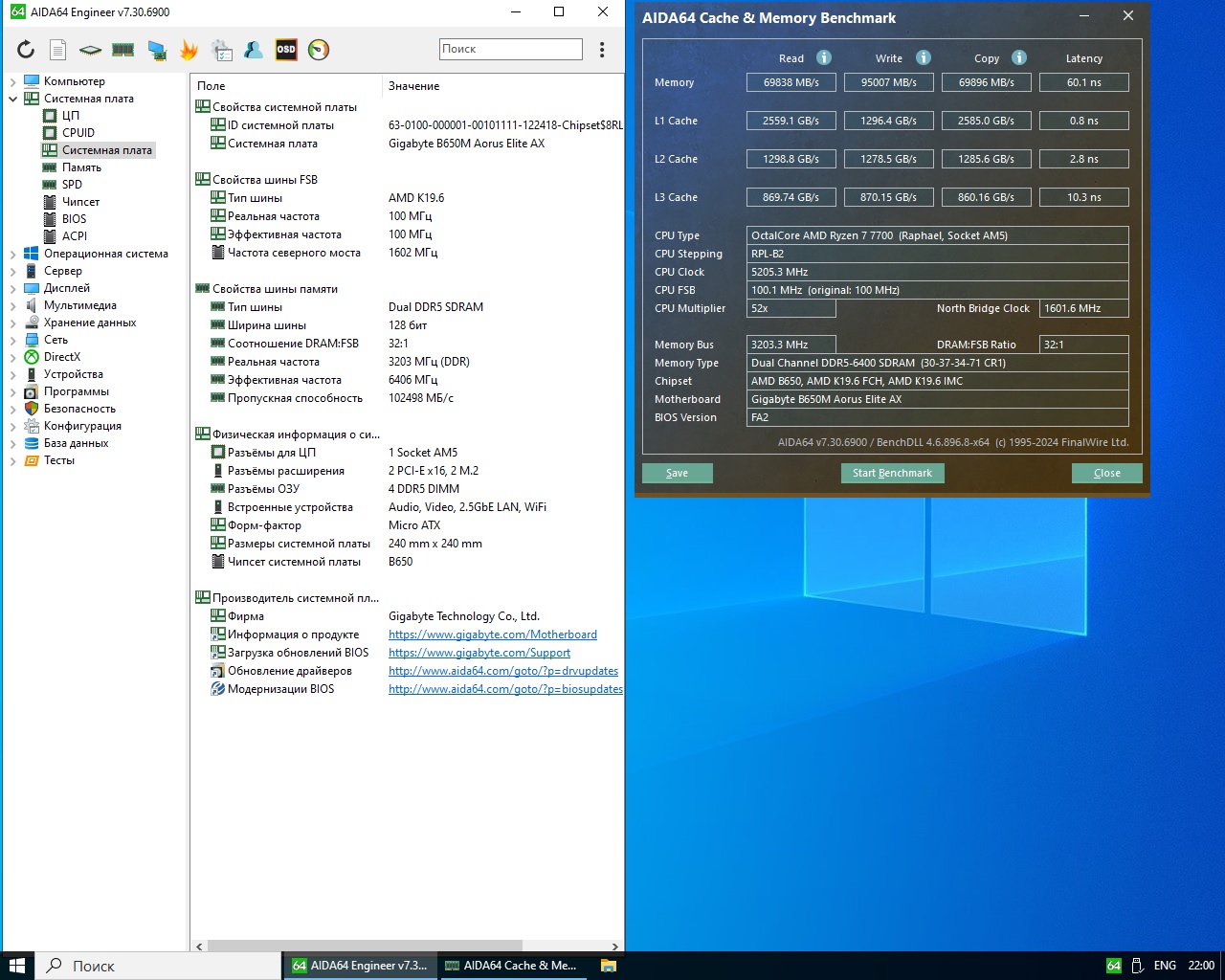Click the Форм-фактор row
Screen dimensions: 1225x980
pos(409,525)
